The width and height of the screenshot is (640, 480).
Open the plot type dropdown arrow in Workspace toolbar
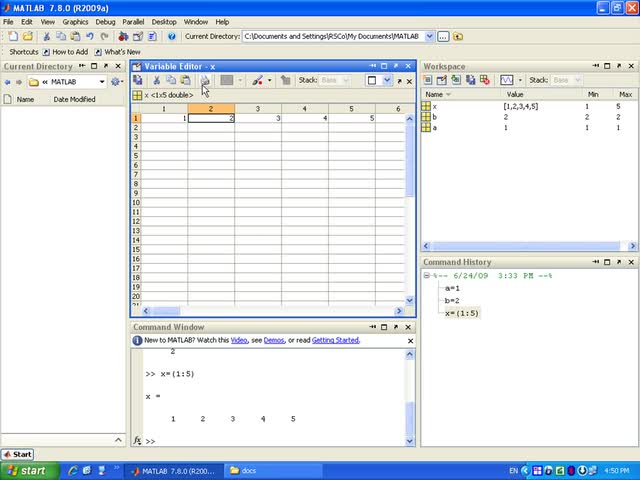coord(520,80)
